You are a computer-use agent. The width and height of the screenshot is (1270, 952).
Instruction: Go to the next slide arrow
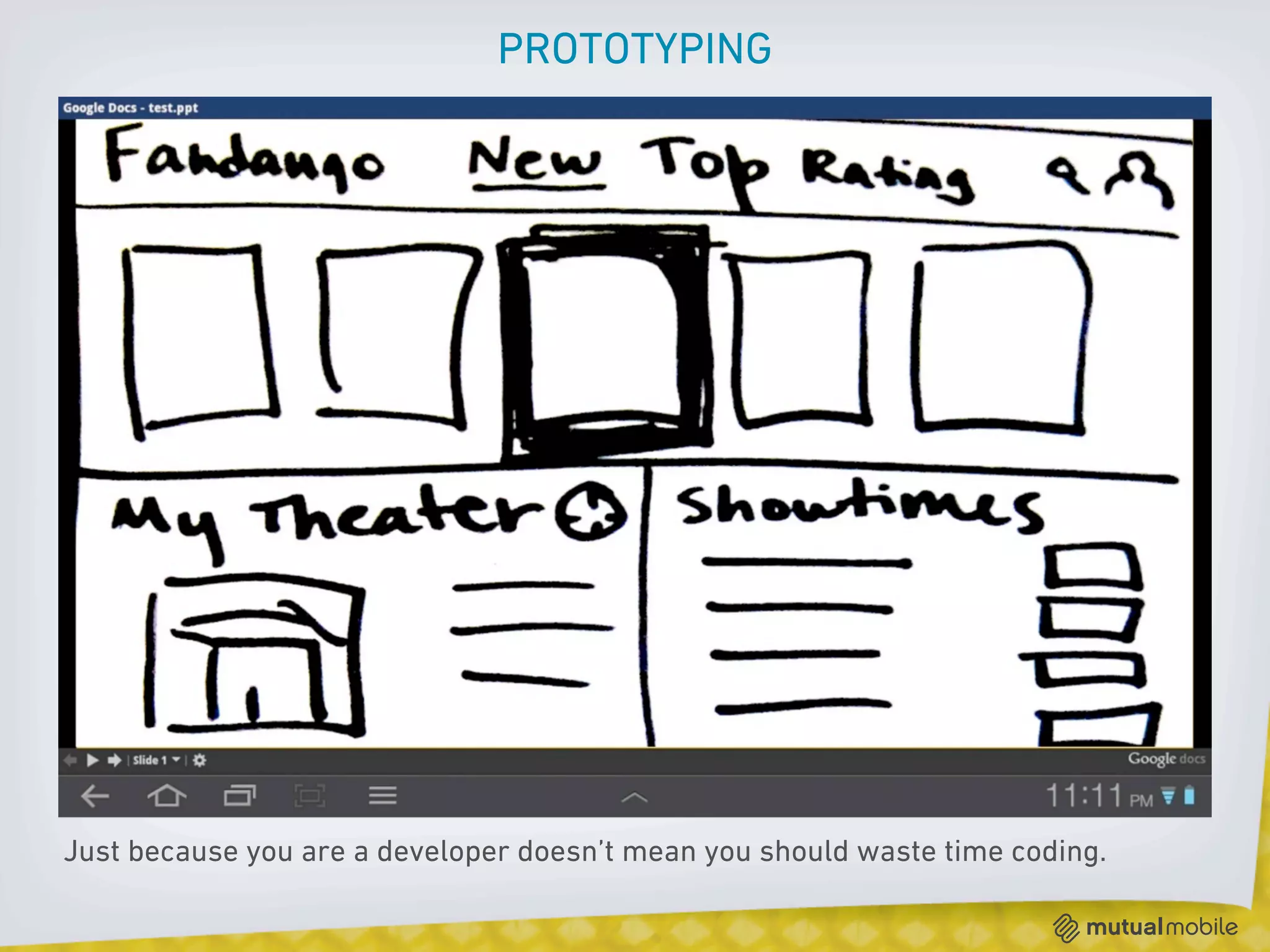pos(114,760)
